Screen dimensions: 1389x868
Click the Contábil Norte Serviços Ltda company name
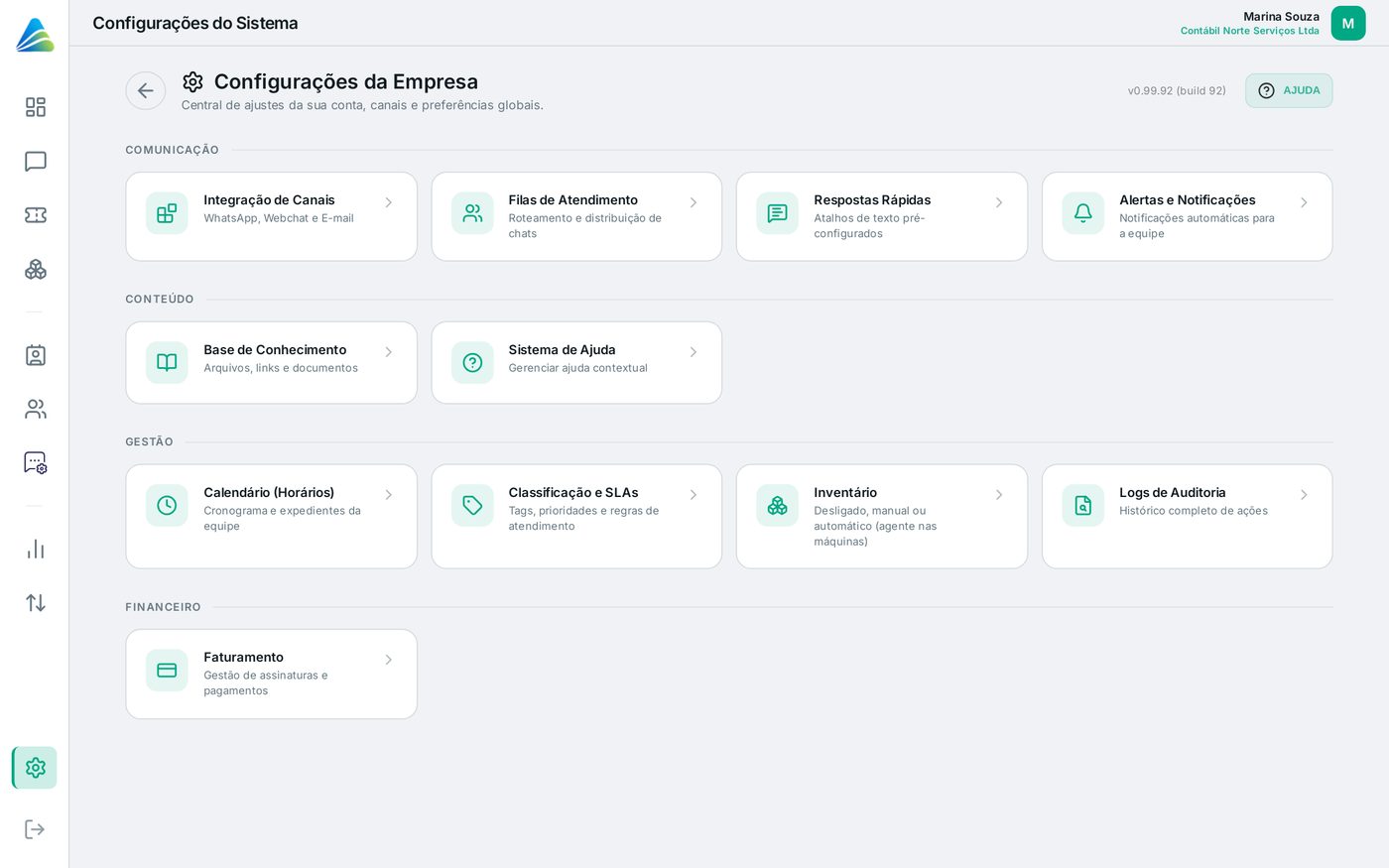pos(1250,31)
